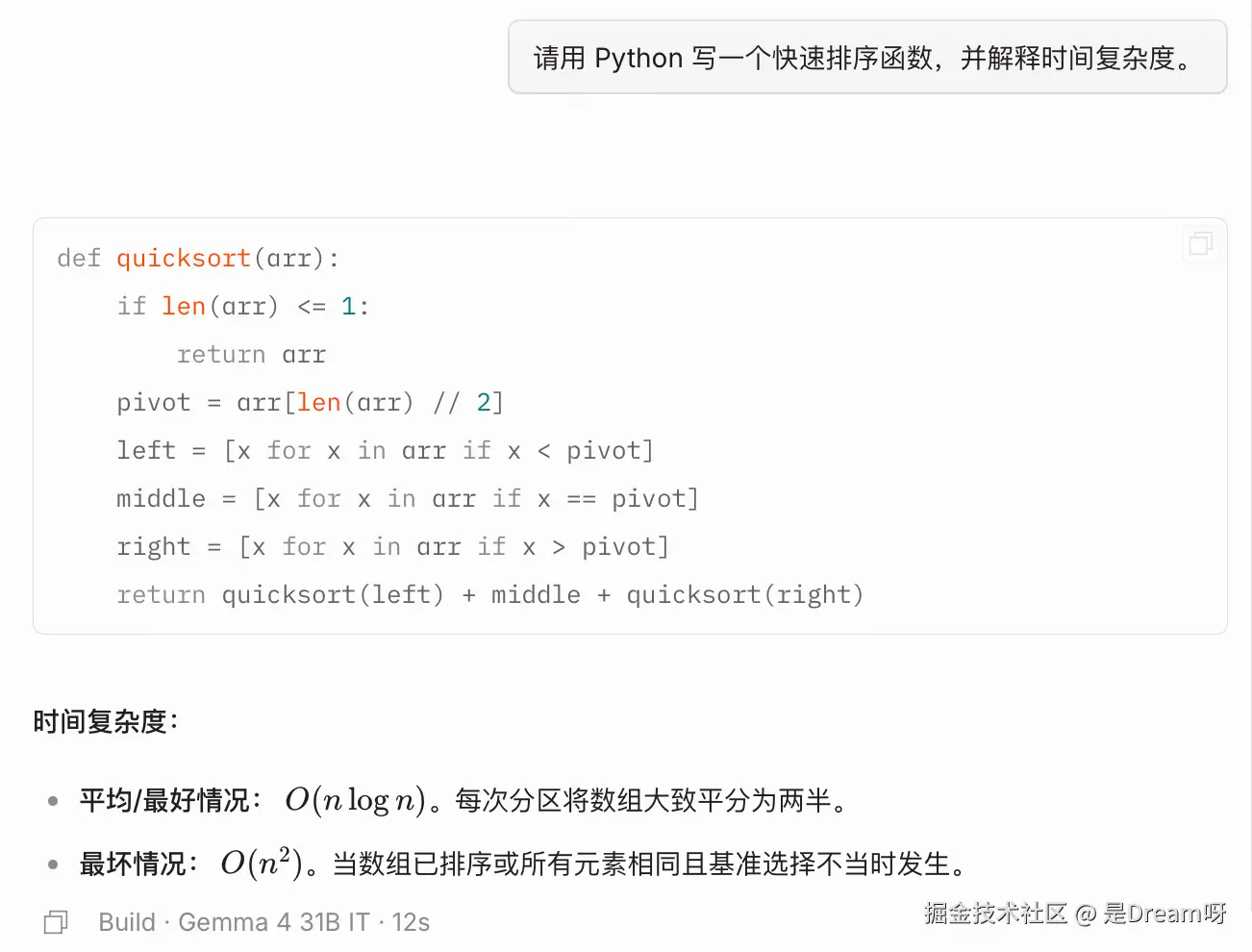This screenshot has width=1252, height=952.
Task: Click the orange 'quicksort' function name
Action: tap(184, 259)
